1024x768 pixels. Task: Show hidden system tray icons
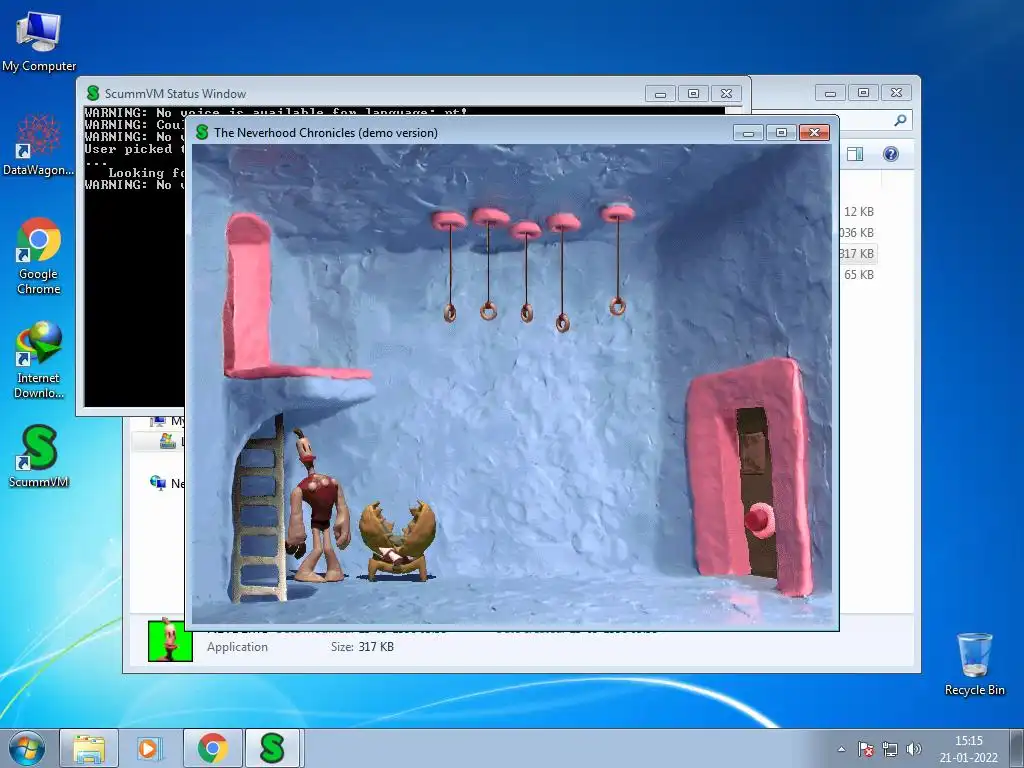(841, 749)
